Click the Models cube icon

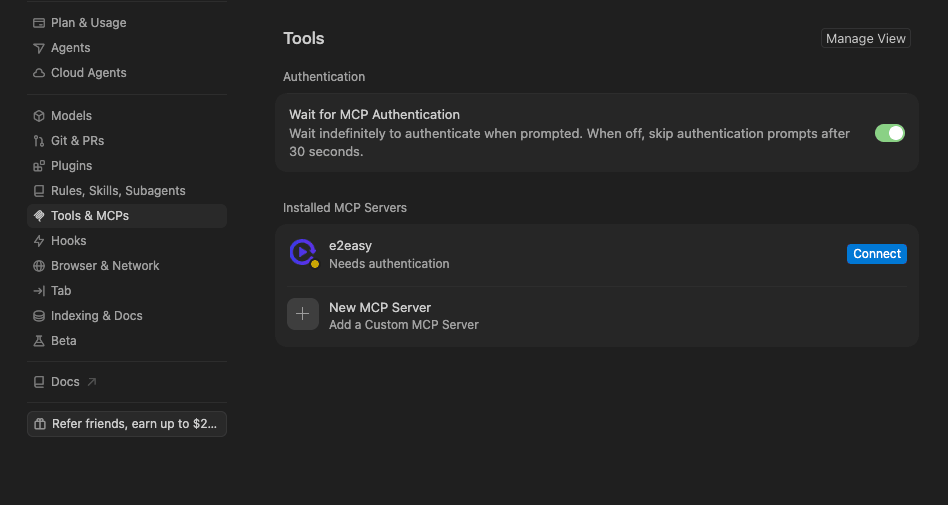pos(39,116)
